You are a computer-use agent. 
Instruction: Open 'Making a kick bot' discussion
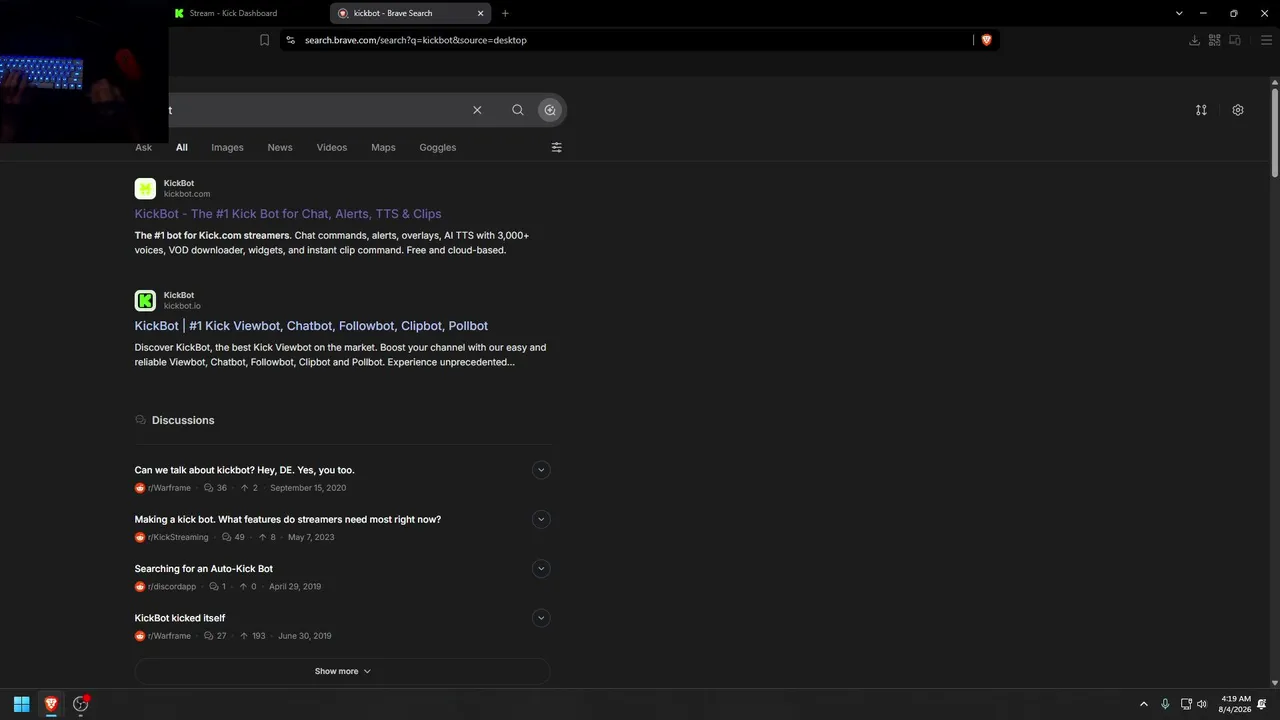pyautogui.click(x=288, y=520)
